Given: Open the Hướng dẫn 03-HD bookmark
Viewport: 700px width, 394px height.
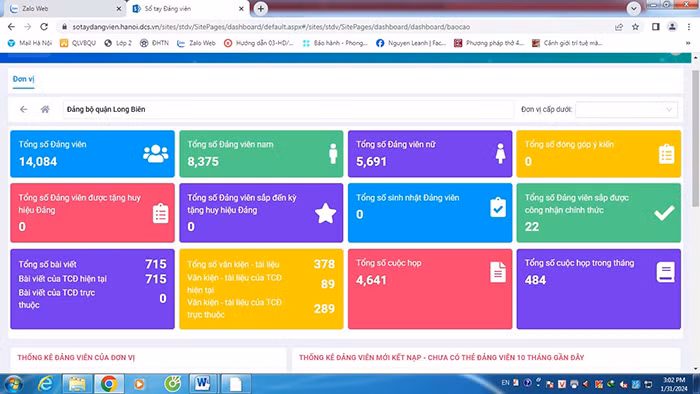Looking at the screenshot, I should 259,43.
